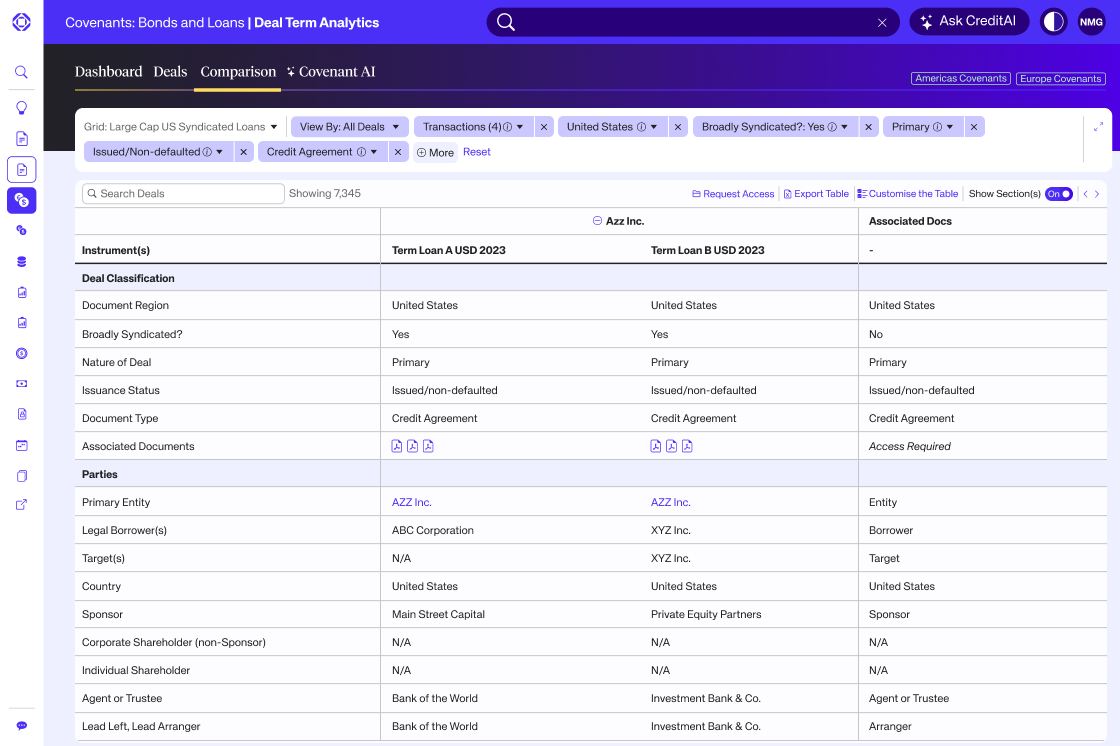Switch to the Dashboard tab
1120x746 pixels.
[108, 72]
